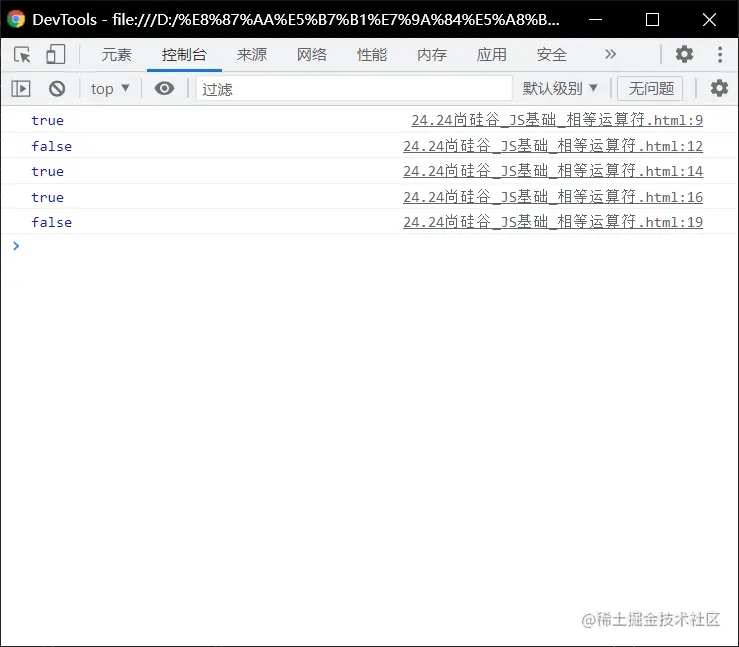Open source link for html:9
The height and width of the screenshot is (647, 739).
[557, 120]
